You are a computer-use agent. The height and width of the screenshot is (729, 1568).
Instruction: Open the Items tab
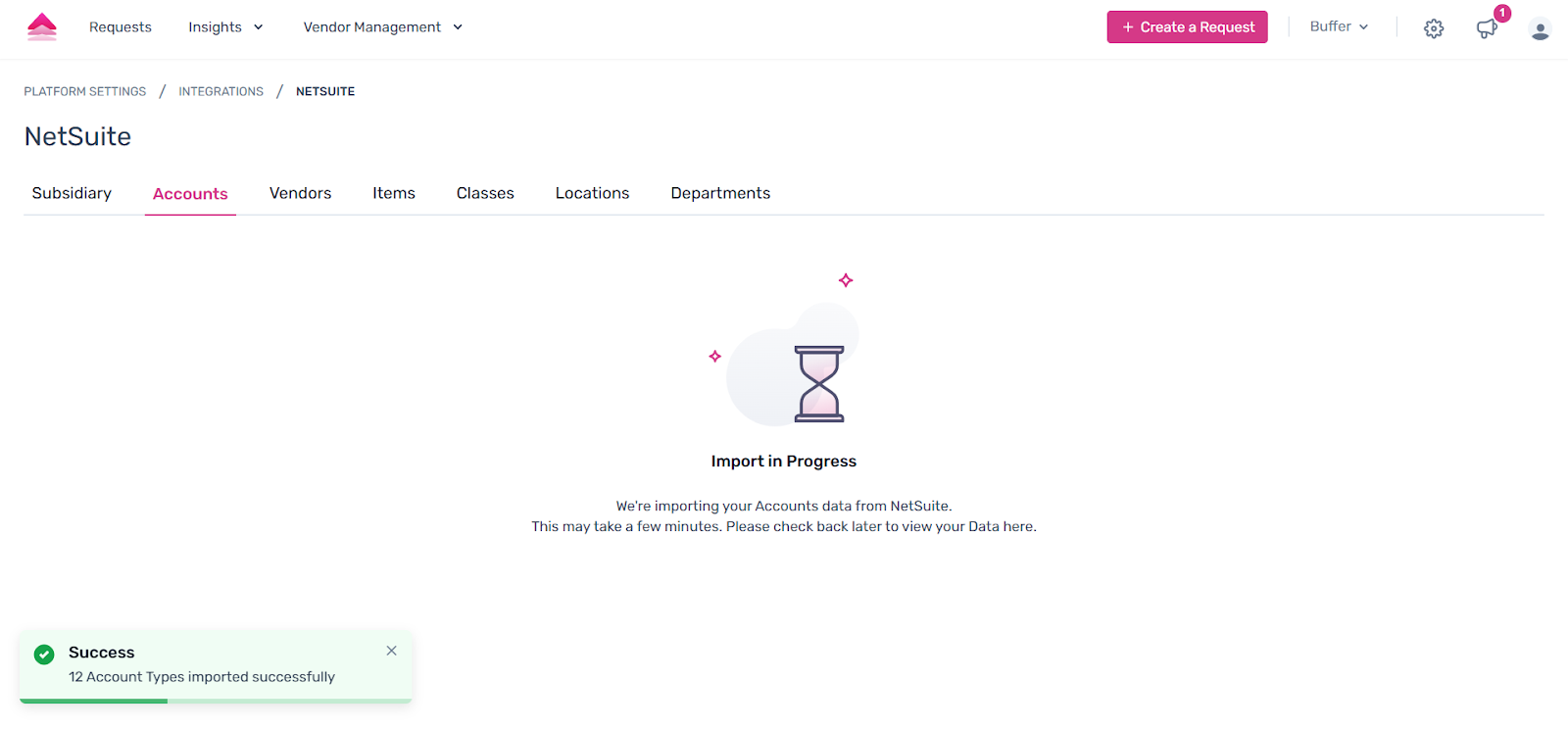pyautogui.click(x=394, y=193)
